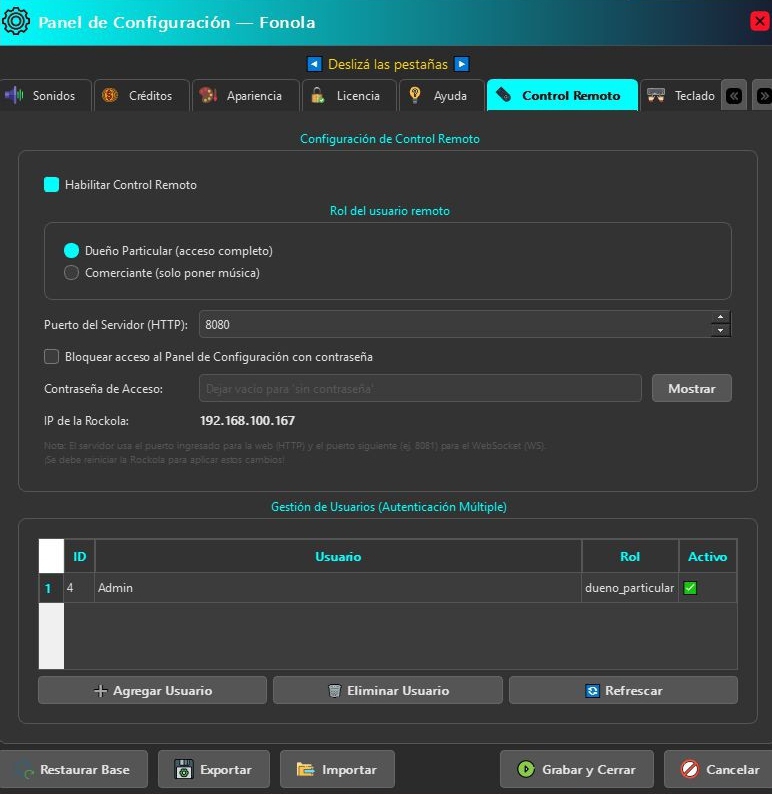
Task: Click the Licencia padlock icon
Action: point(317,95)
